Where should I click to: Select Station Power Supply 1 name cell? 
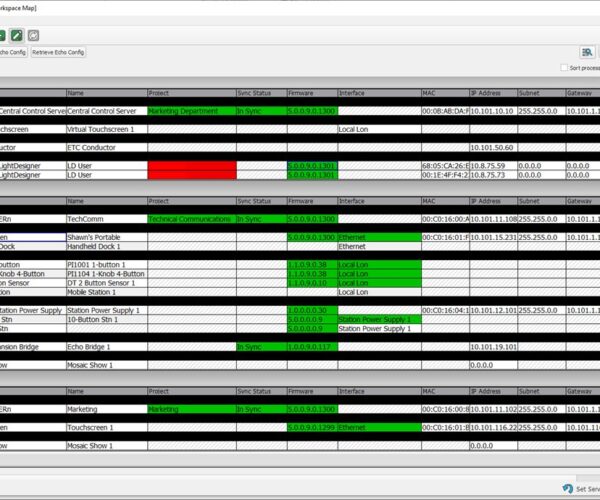point(105,310)
